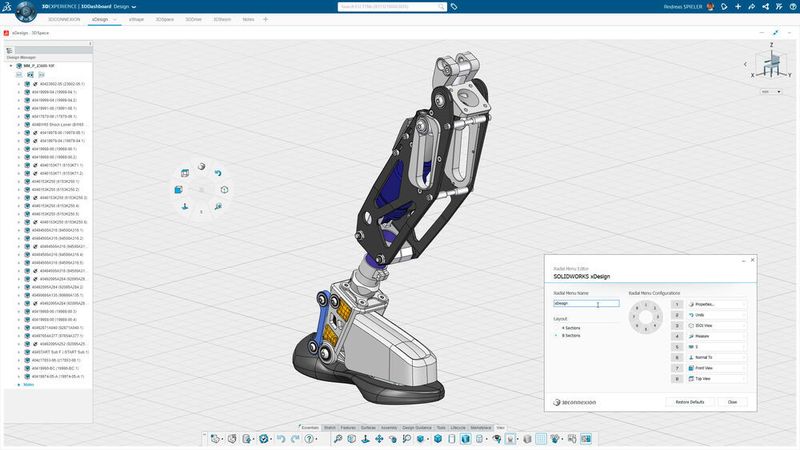Click the Front View icon in radial menu
Screen dimensions: 800x450
[x=178, y=189]
